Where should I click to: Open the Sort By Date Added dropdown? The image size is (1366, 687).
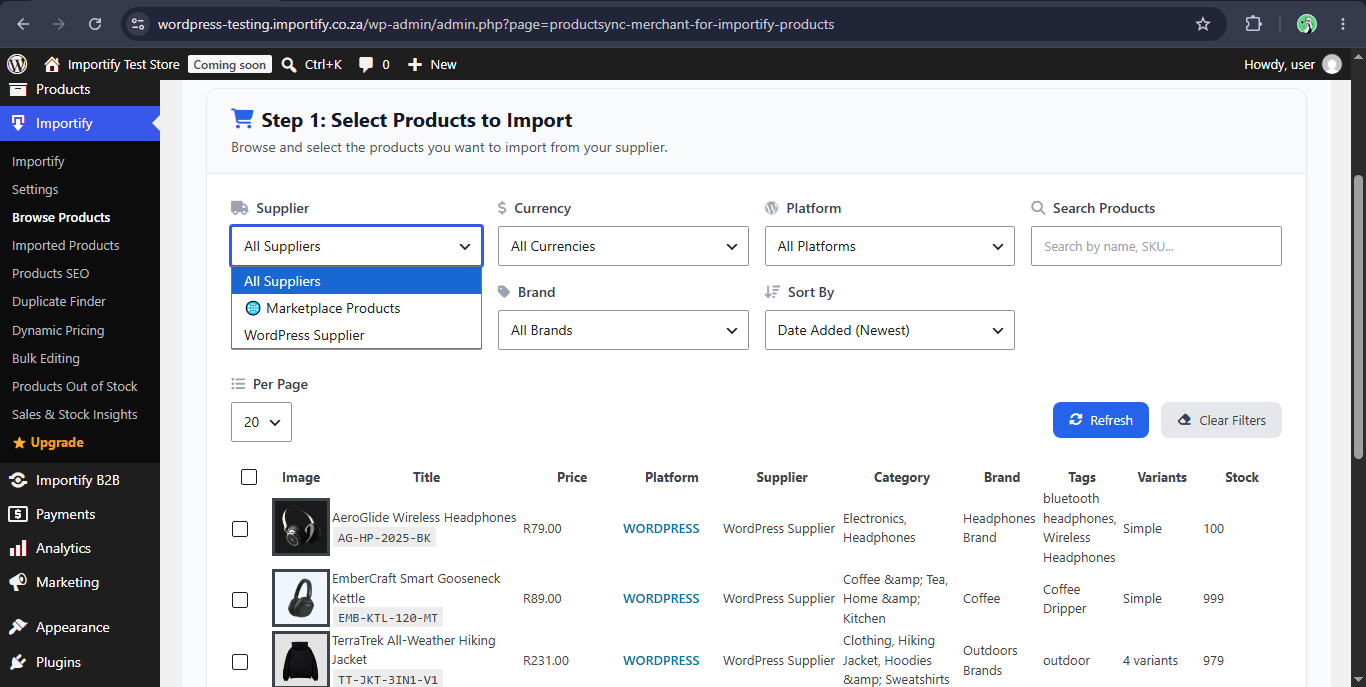point(890,330)
